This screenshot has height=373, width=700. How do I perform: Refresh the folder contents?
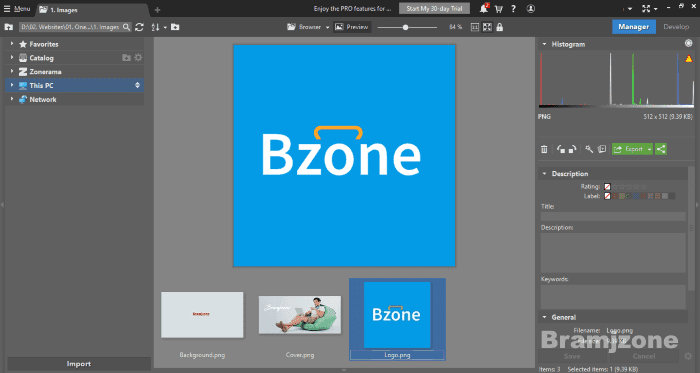pos(139,27)
